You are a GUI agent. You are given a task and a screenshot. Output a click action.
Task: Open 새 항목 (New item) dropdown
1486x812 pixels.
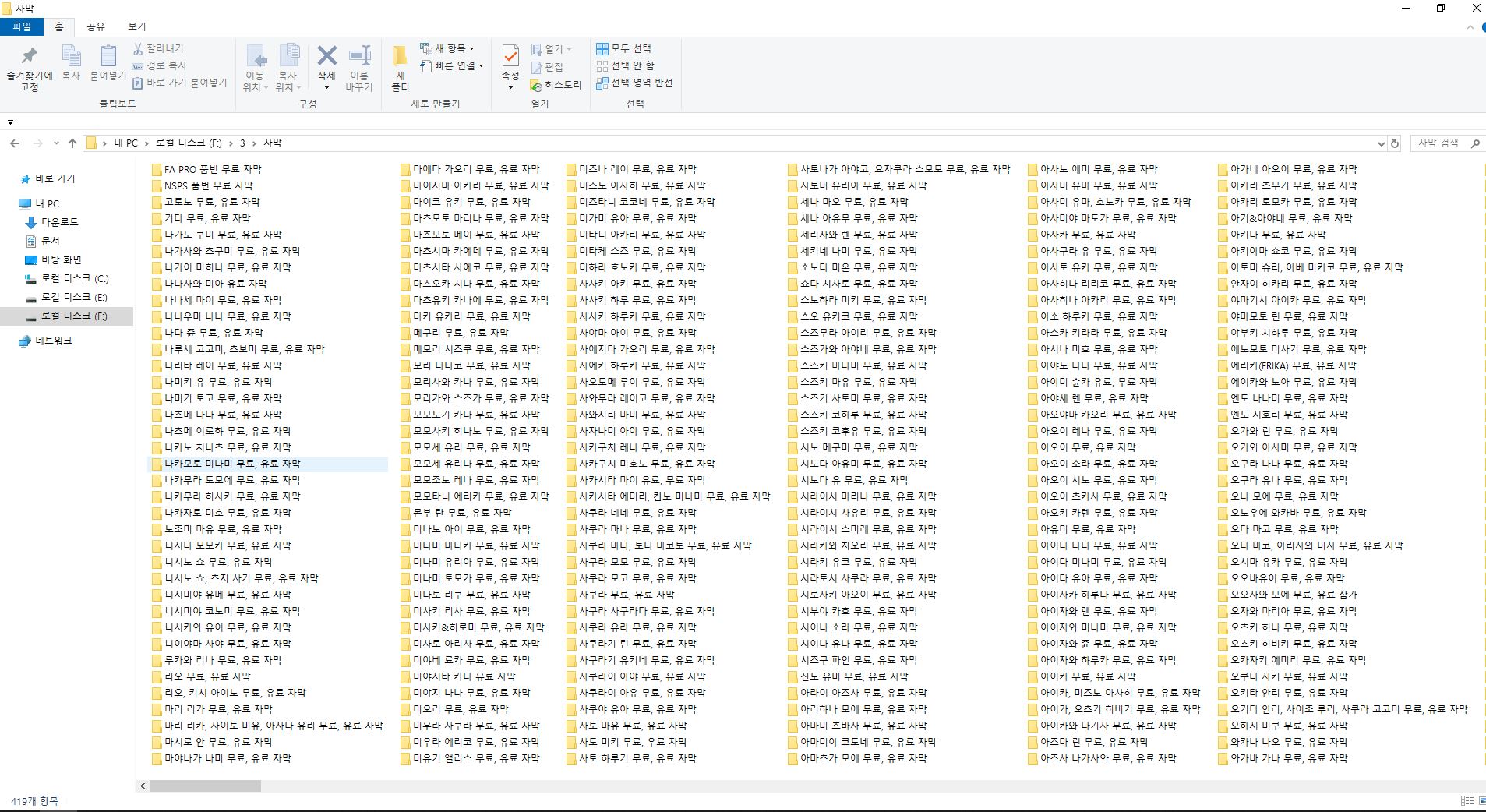click(x=447, y=48)
